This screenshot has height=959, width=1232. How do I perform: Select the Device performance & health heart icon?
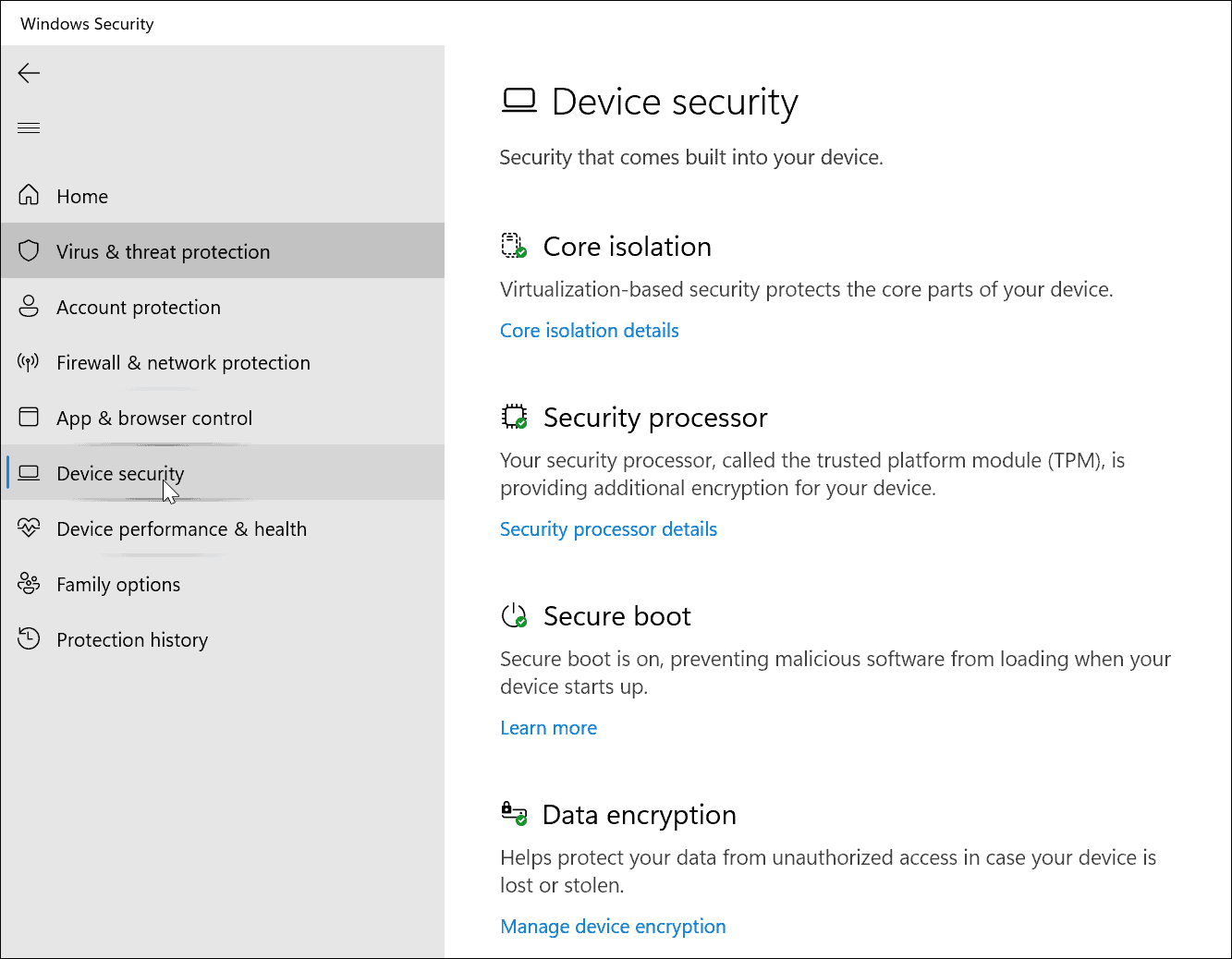pyautogui.click(x=29, y=528)
